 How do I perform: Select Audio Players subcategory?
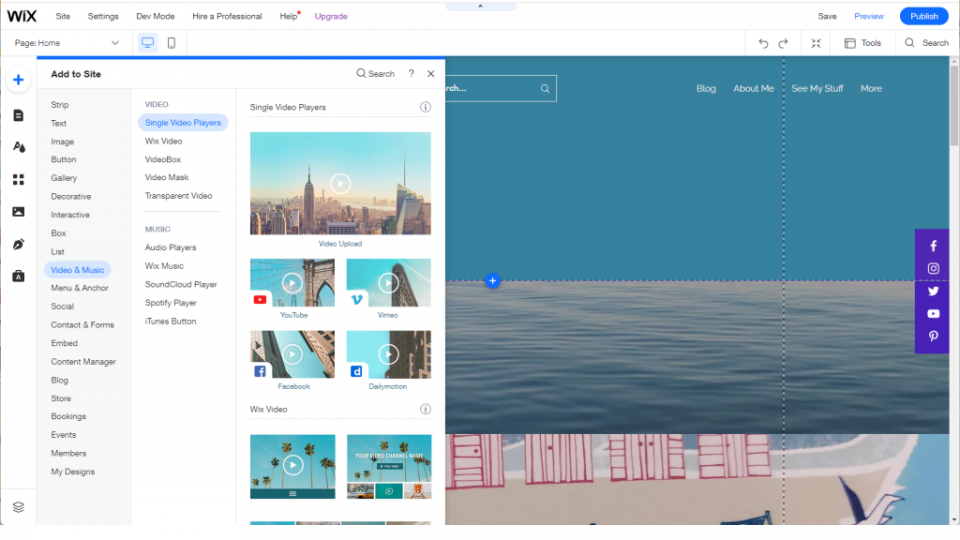[171, 247]
